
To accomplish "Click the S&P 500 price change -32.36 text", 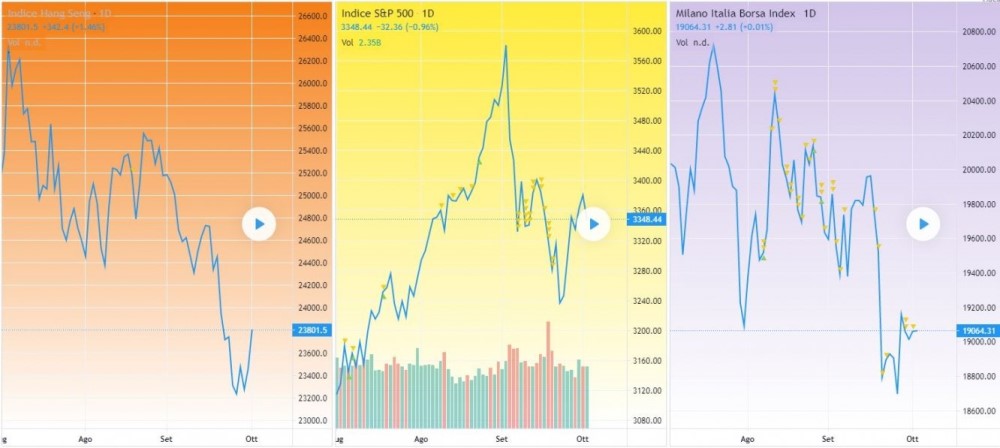I will pyautogui.click(x=398, y=29).
